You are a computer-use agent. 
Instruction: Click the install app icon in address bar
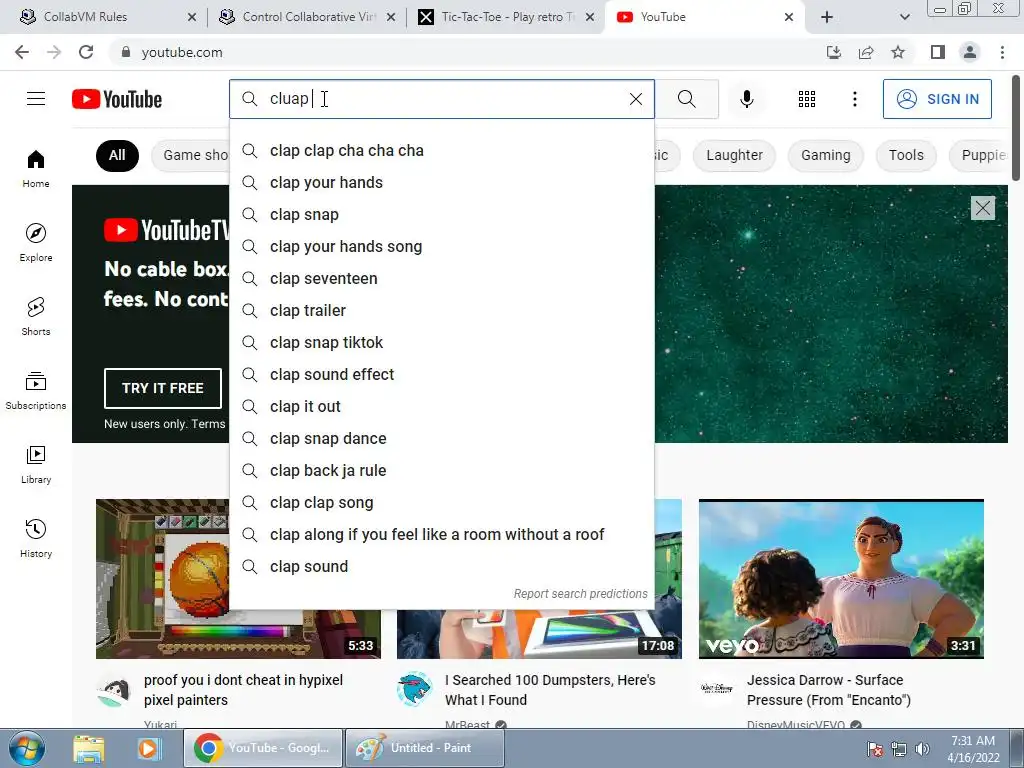coord(834,52)
